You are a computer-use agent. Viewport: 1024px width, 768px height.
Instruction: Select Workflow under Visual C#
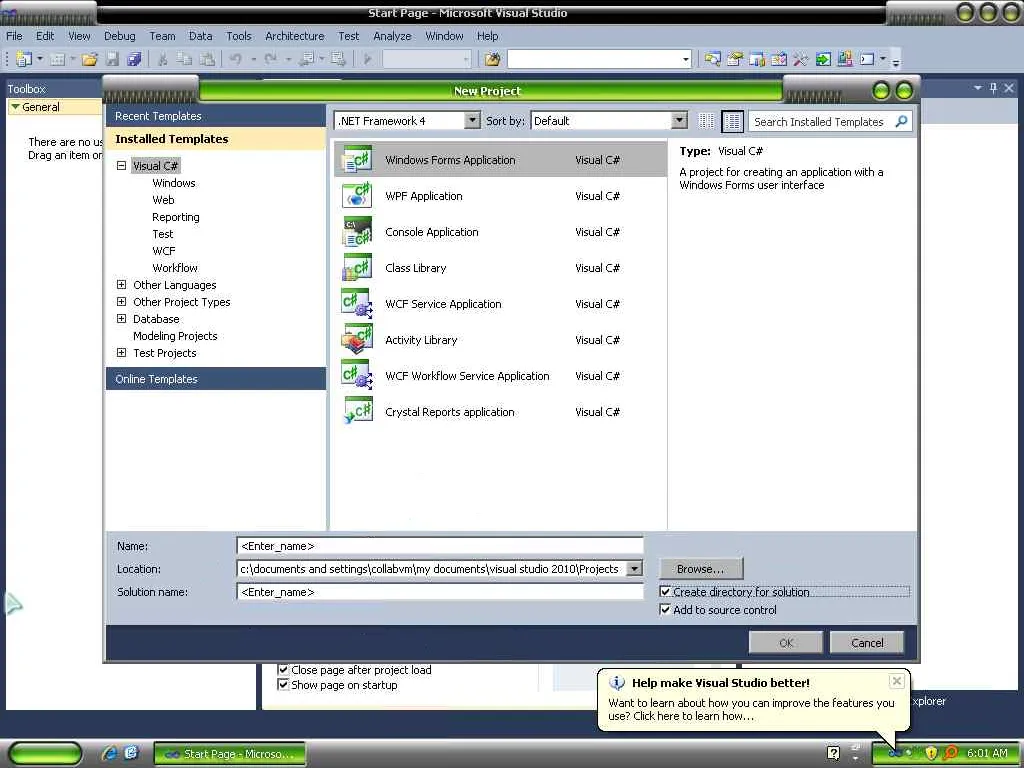pos(174,268)
